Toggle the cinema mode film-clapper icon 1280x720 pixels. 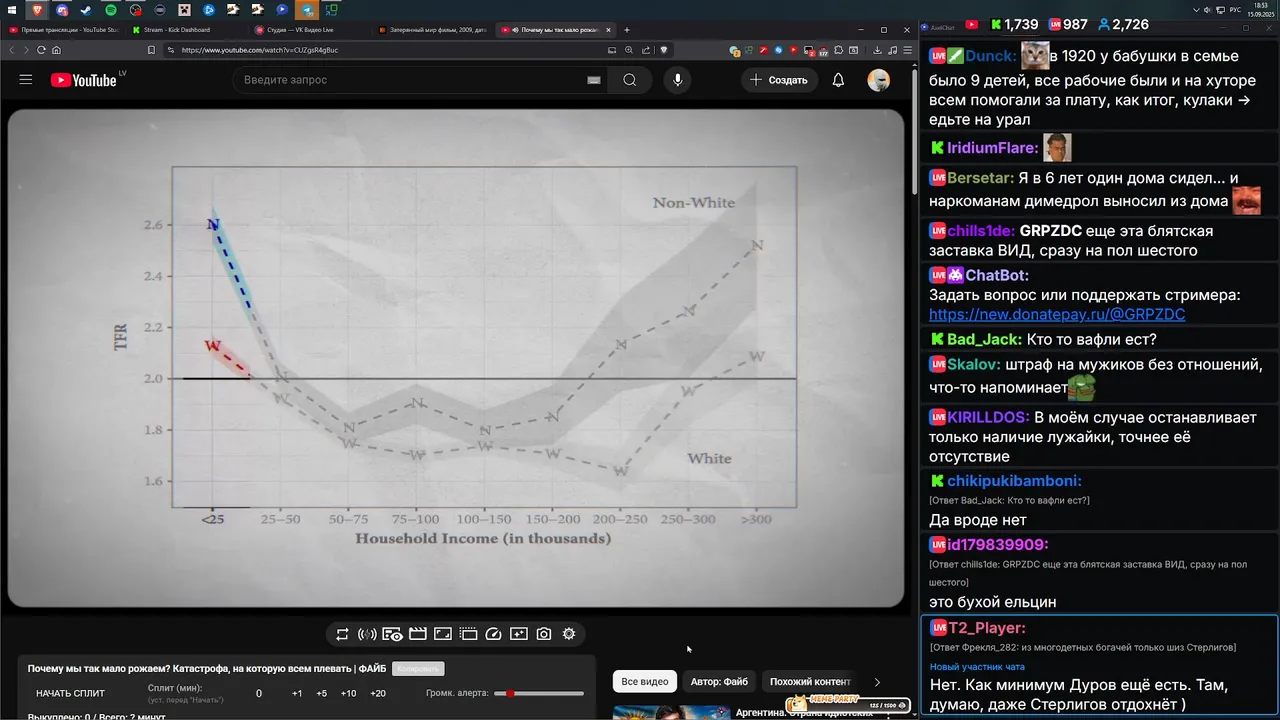418,634
